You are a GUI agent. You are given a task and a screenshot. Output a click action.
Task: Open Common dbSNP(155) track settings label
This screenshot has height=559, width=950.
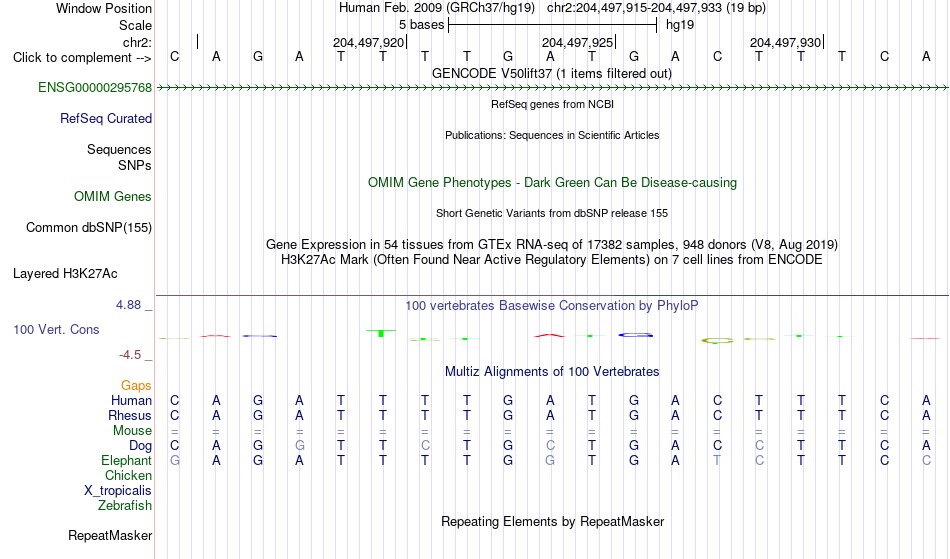coord(89,228)
